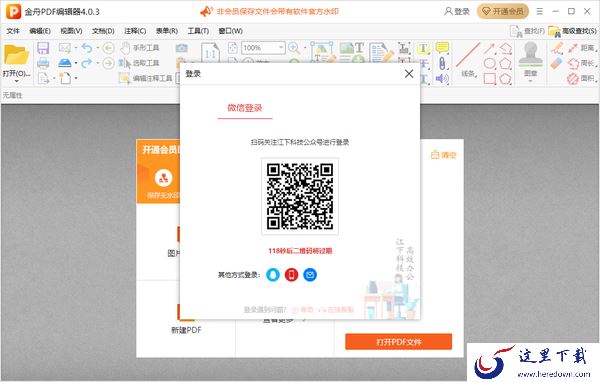Select the rectangle shape tool
The height and width of the screenshot is (382, 600).
pyautogui.click(x=489, y=78)
